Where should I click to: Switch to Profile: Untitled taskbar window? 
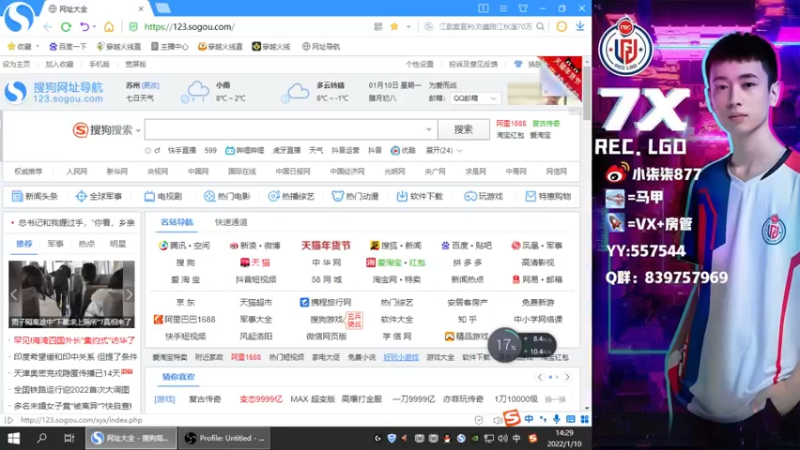click(x=225, y=438)
